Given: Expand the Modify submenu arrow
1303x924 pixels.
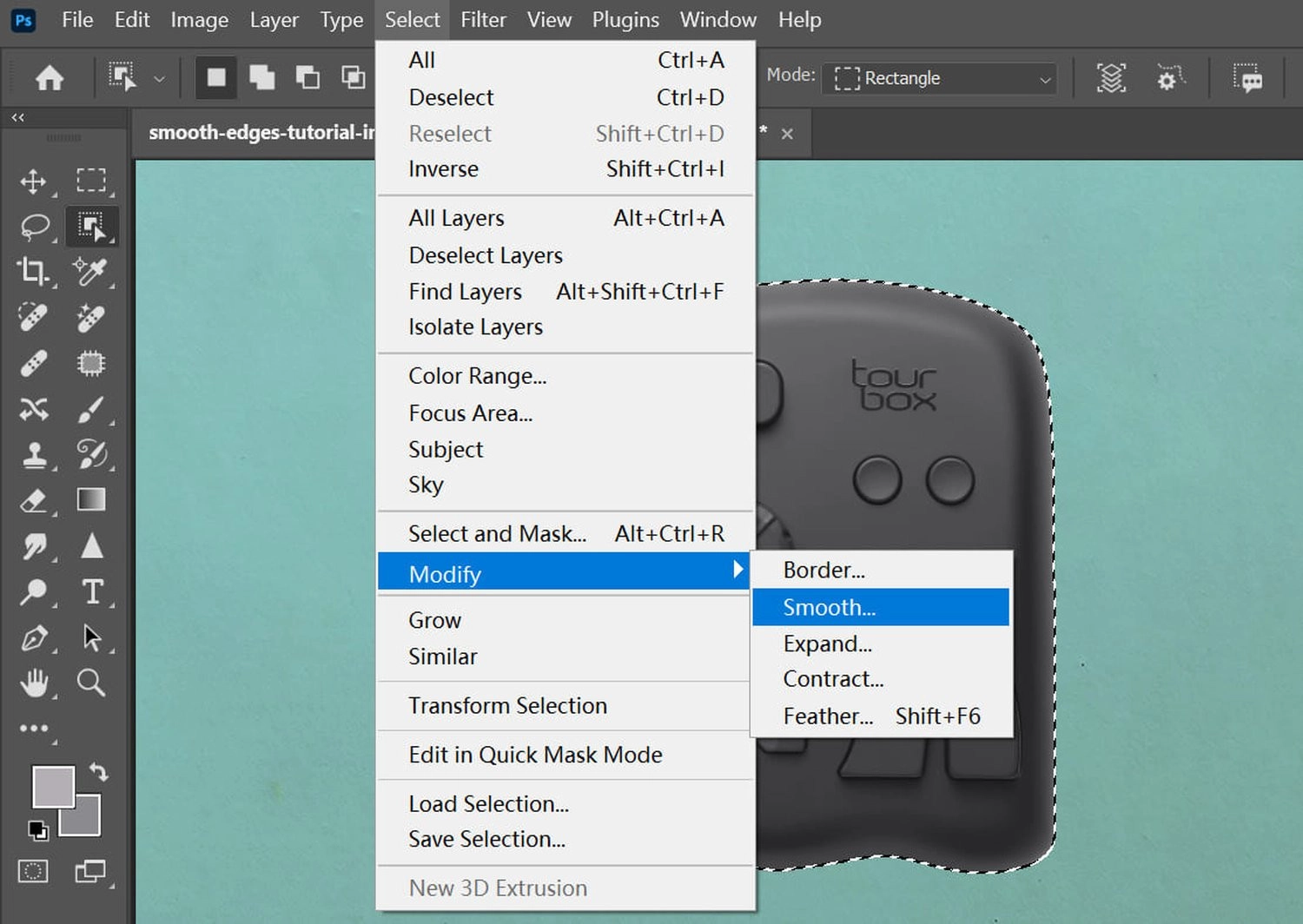Looking at the screenshot, I should pyautogui.click(x=737, y=570).
